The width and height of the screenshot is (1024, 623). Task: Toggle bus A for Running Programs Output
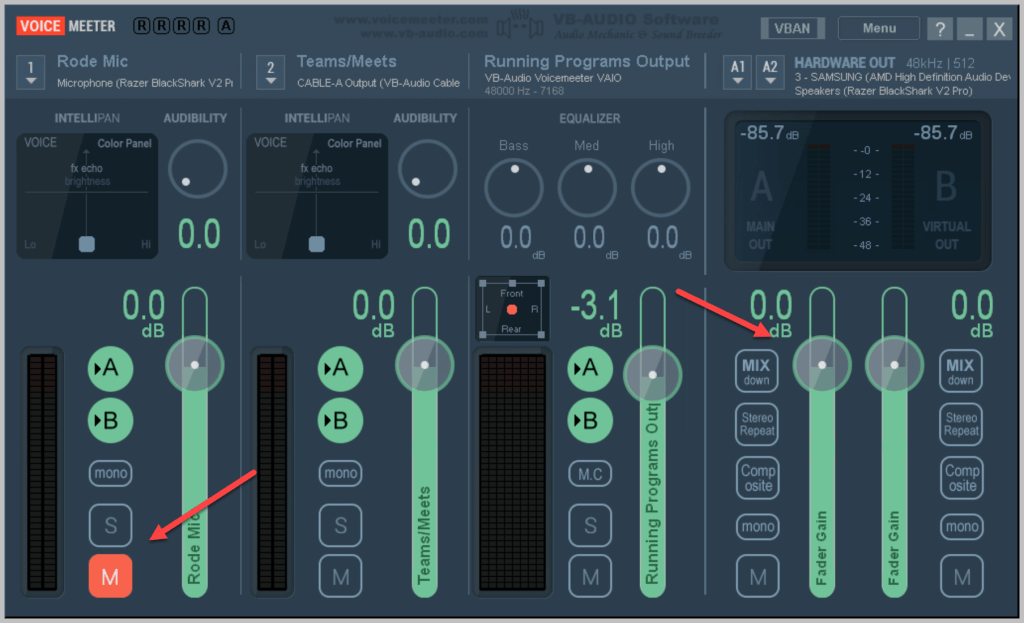click(590, 368)
